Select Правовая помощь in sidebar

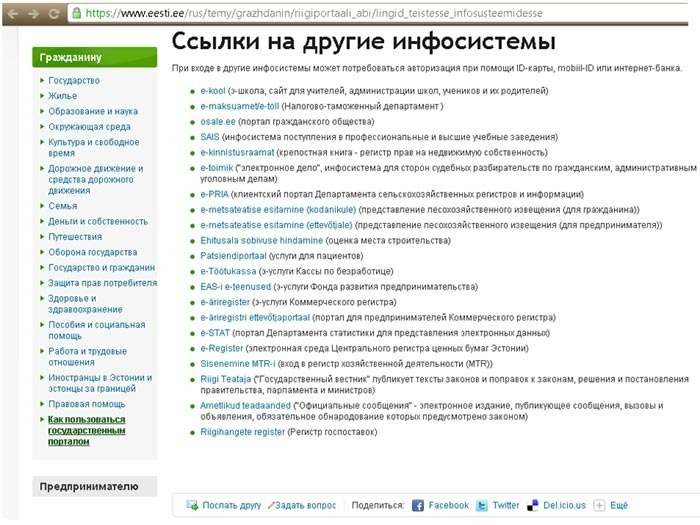[x=87, y=404]
